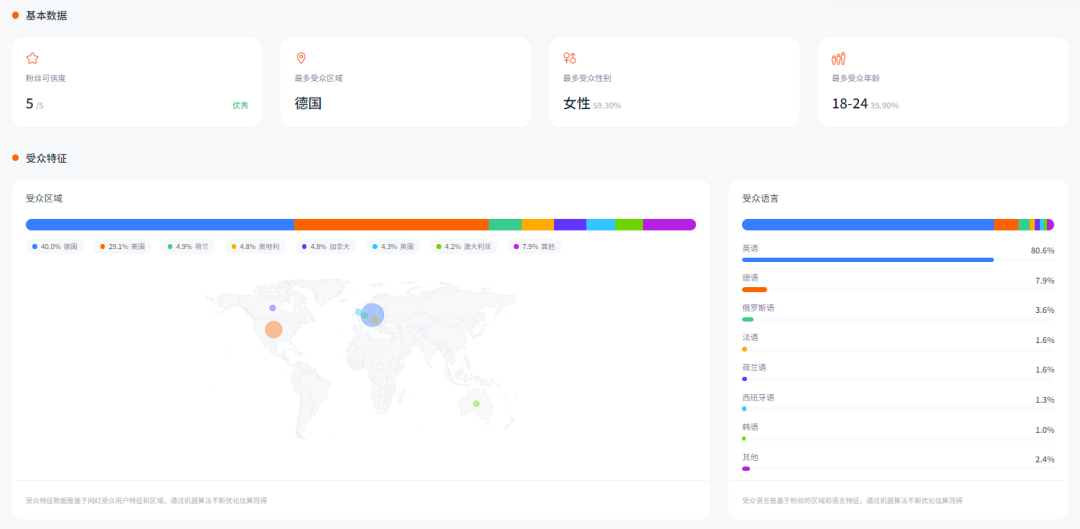Click the 受众特征 section heading
Viewport: 1080px width, 529px height.
(x=46, y=158)
